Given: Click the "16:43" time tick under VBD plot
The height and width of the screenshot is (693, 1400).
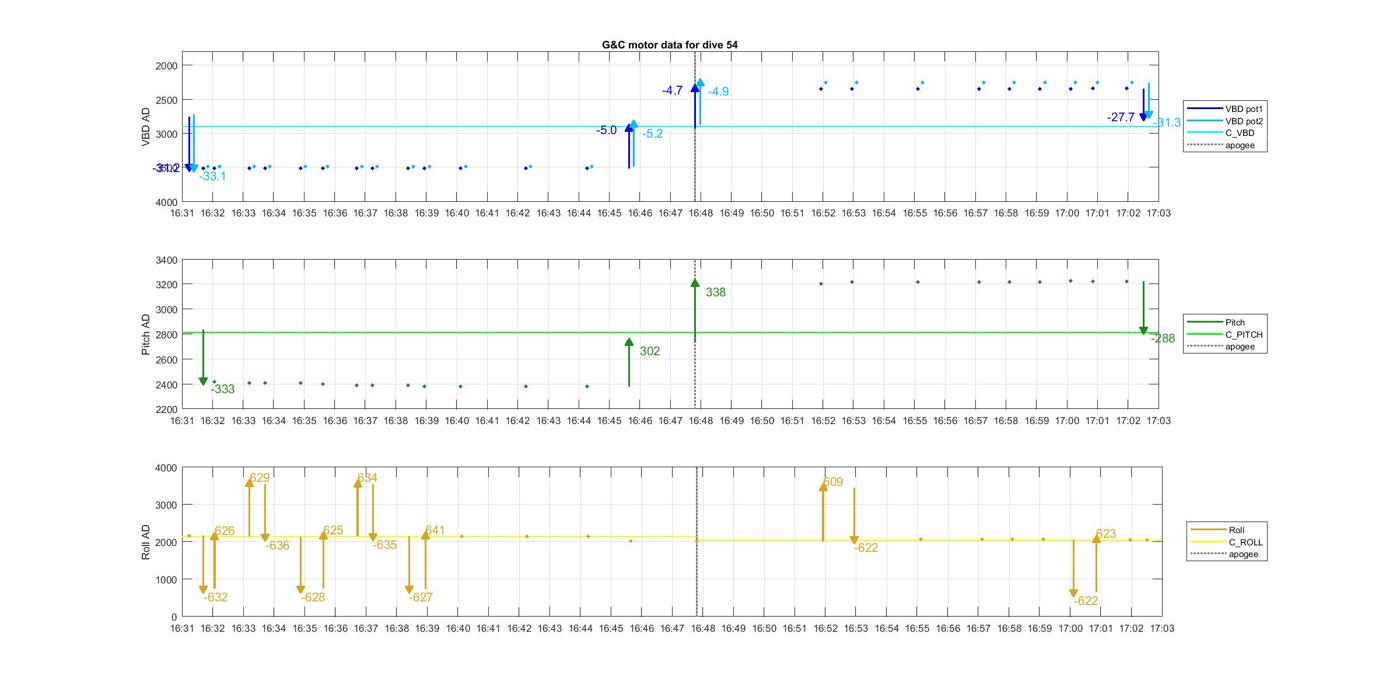Looking at the screenshot, I should [x=548, y=213].
